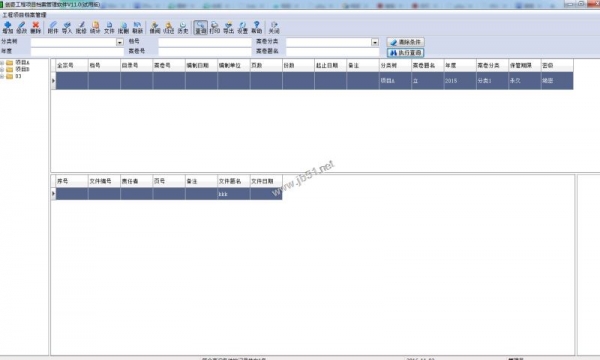
Task: Select the 2015 year cell in upper grid
Action: pos(460,81)
